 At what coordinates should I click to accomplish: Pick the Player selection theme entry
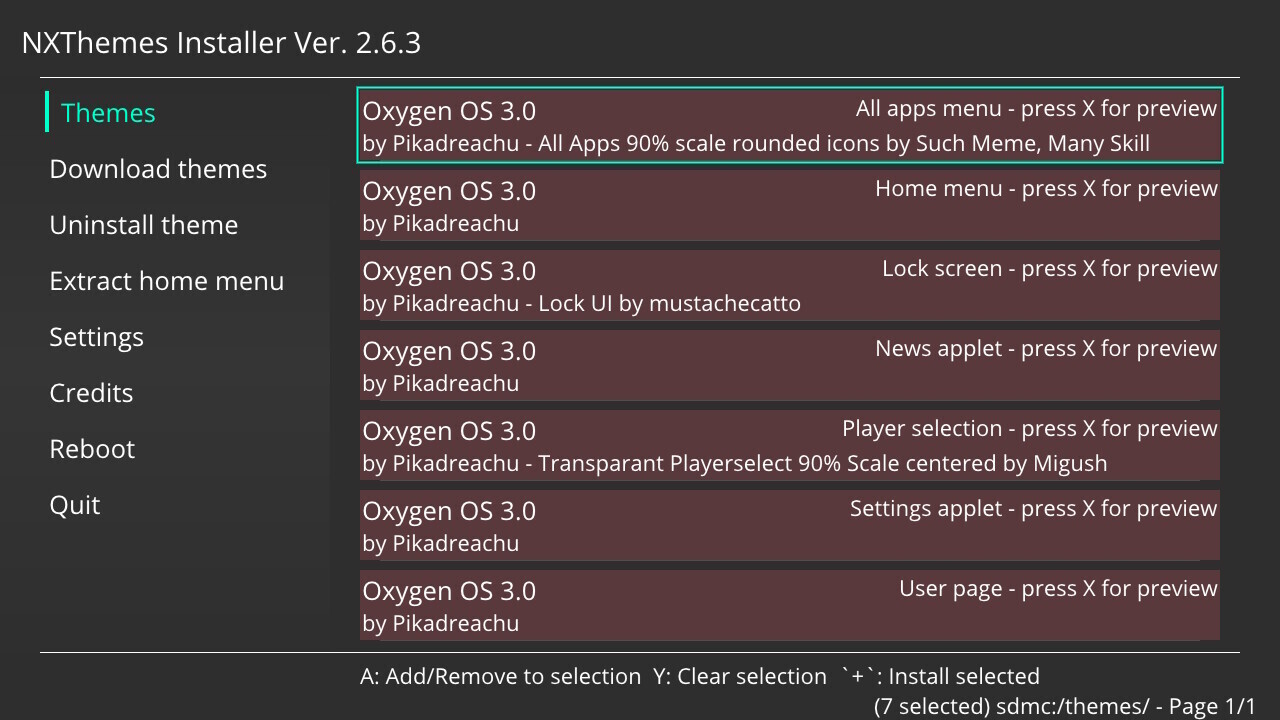coord(789,445)
